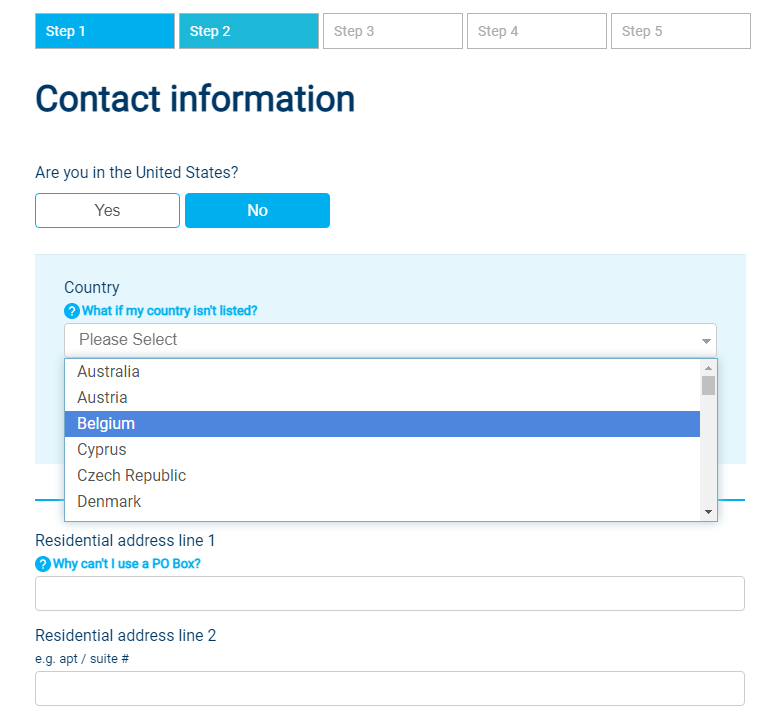Open the Step 5 tab
Screen dimensions: 760x721
click(680, 31)
